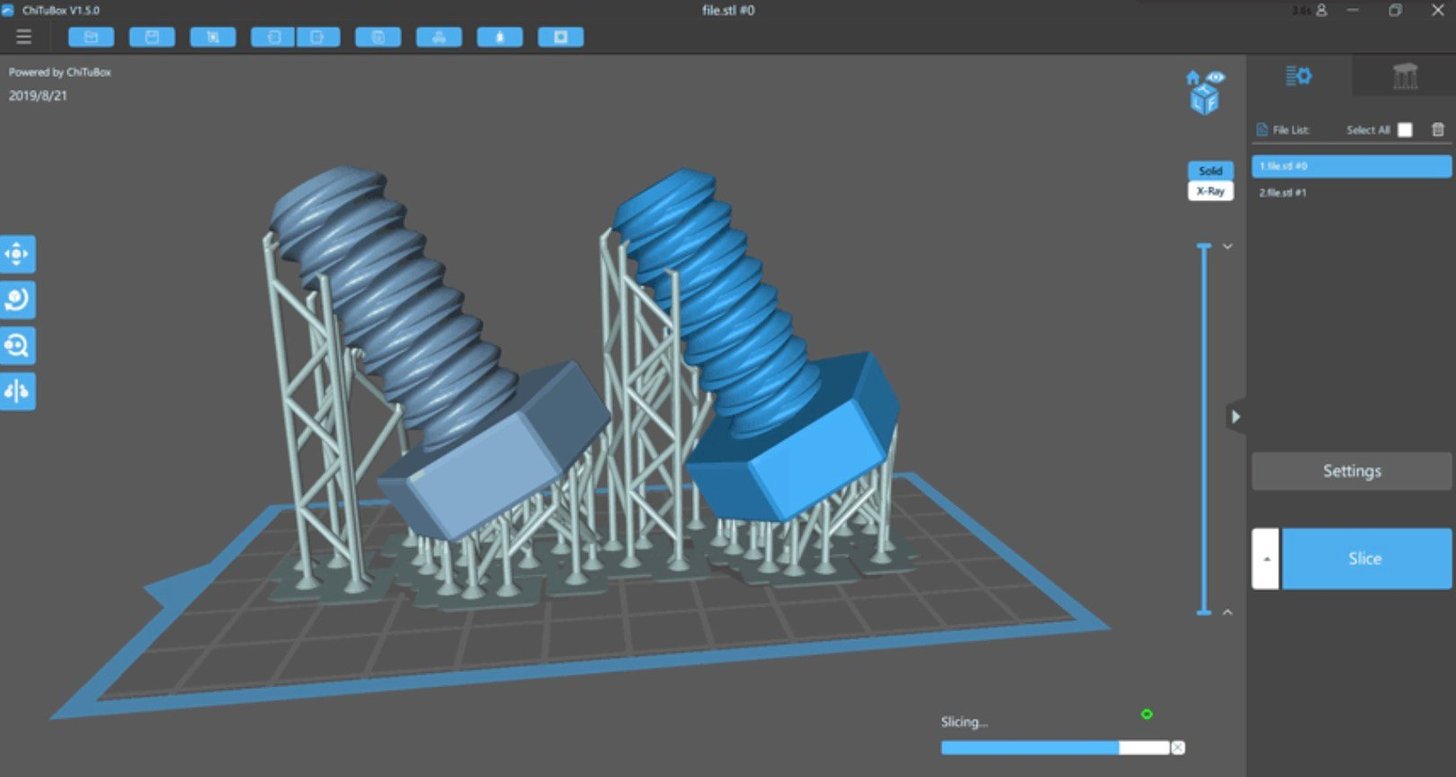Tick the Select All checkbox
Screen dimensions: 1456x777
pyautogui.click(x=1405, y=130)
